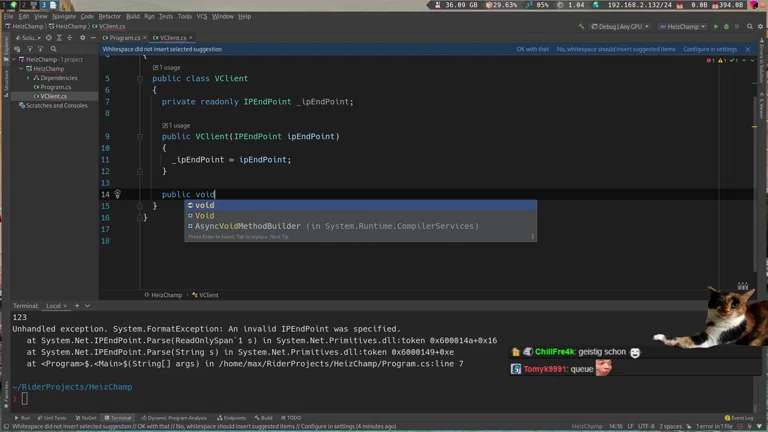The width and height of the screenshot is (768, 432).
Task: Click 'Next Tip' in completion popup
Action: (x=279, y=237)
